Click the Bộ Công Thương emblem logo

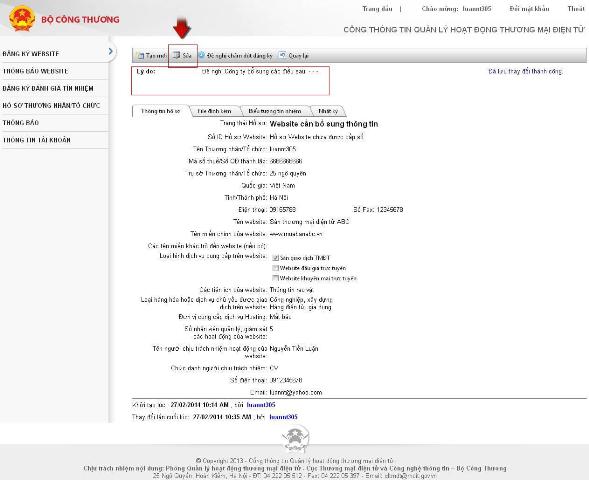[22, 18]
